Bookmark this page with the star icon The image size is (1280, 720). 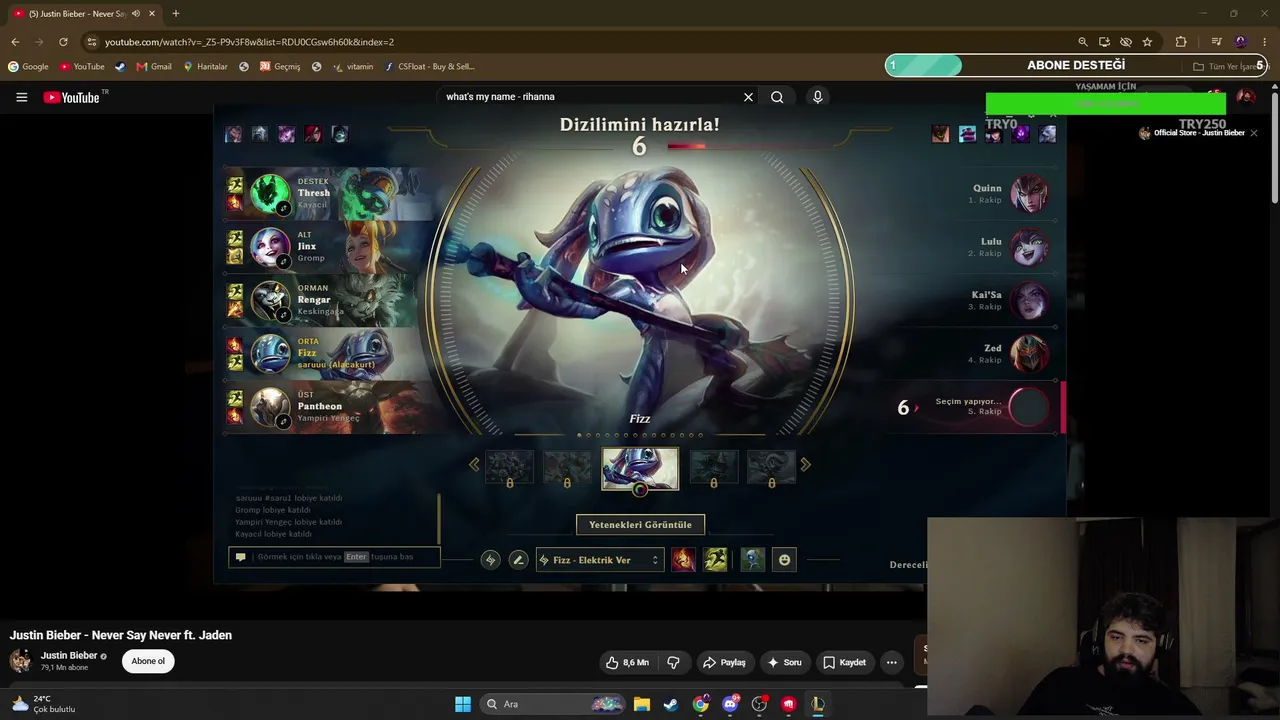click(x=1147, y=42)
